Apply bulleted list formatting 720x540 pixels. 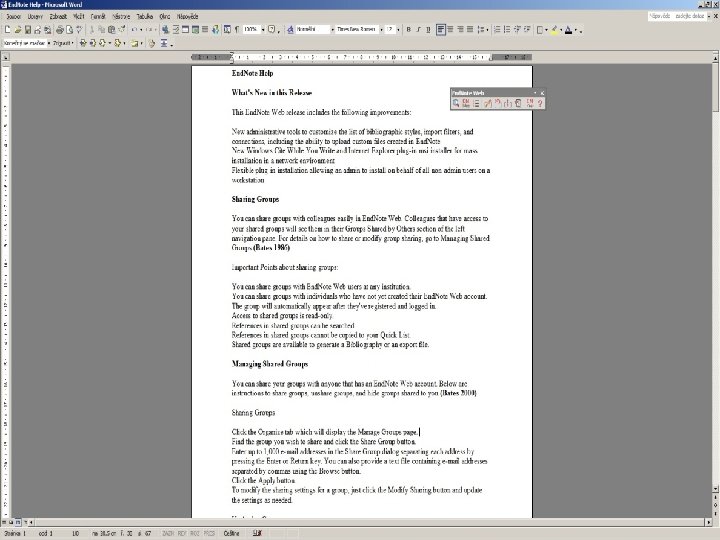507,30
